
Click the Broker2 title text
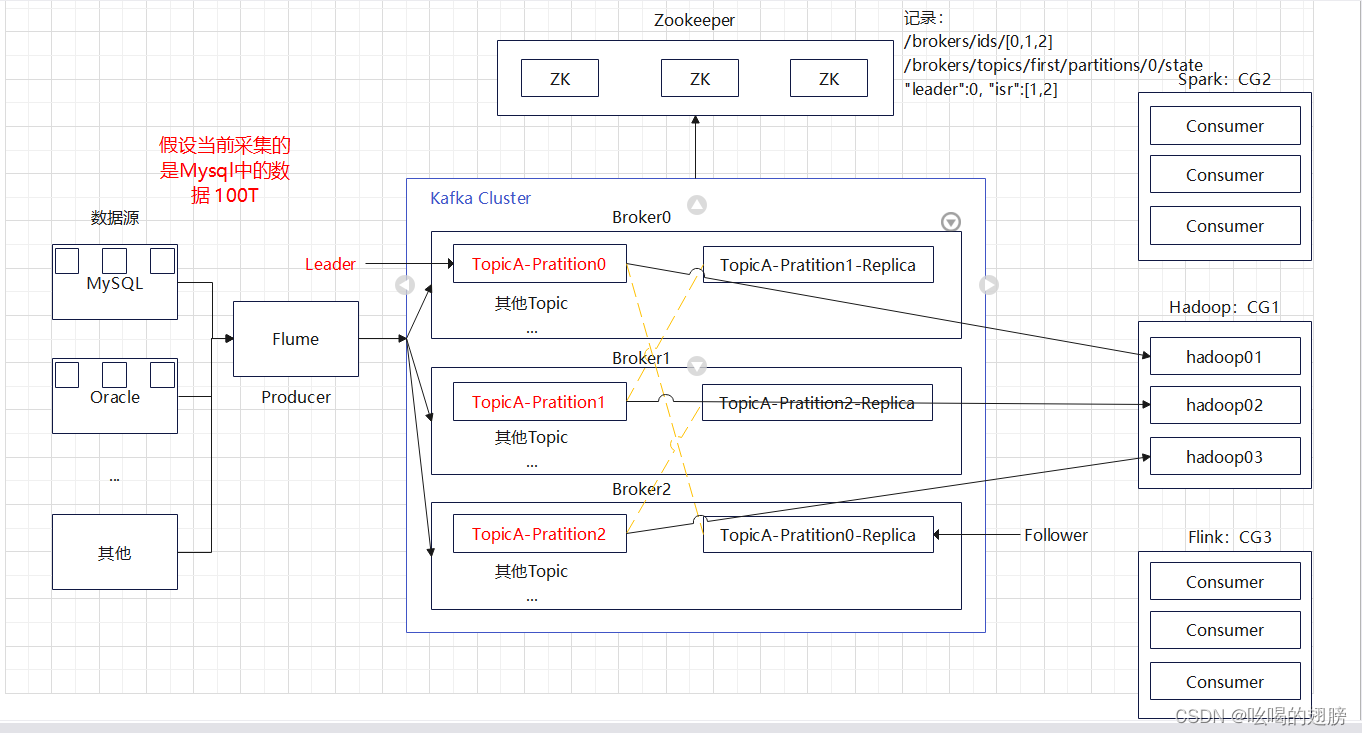(641, 489)
